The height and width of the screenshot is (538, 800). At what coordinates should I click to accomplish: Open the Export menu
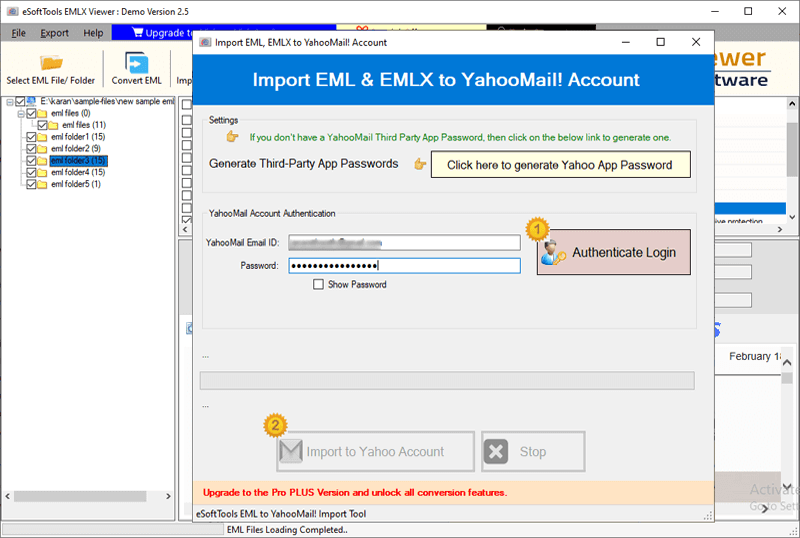(54, 33)
